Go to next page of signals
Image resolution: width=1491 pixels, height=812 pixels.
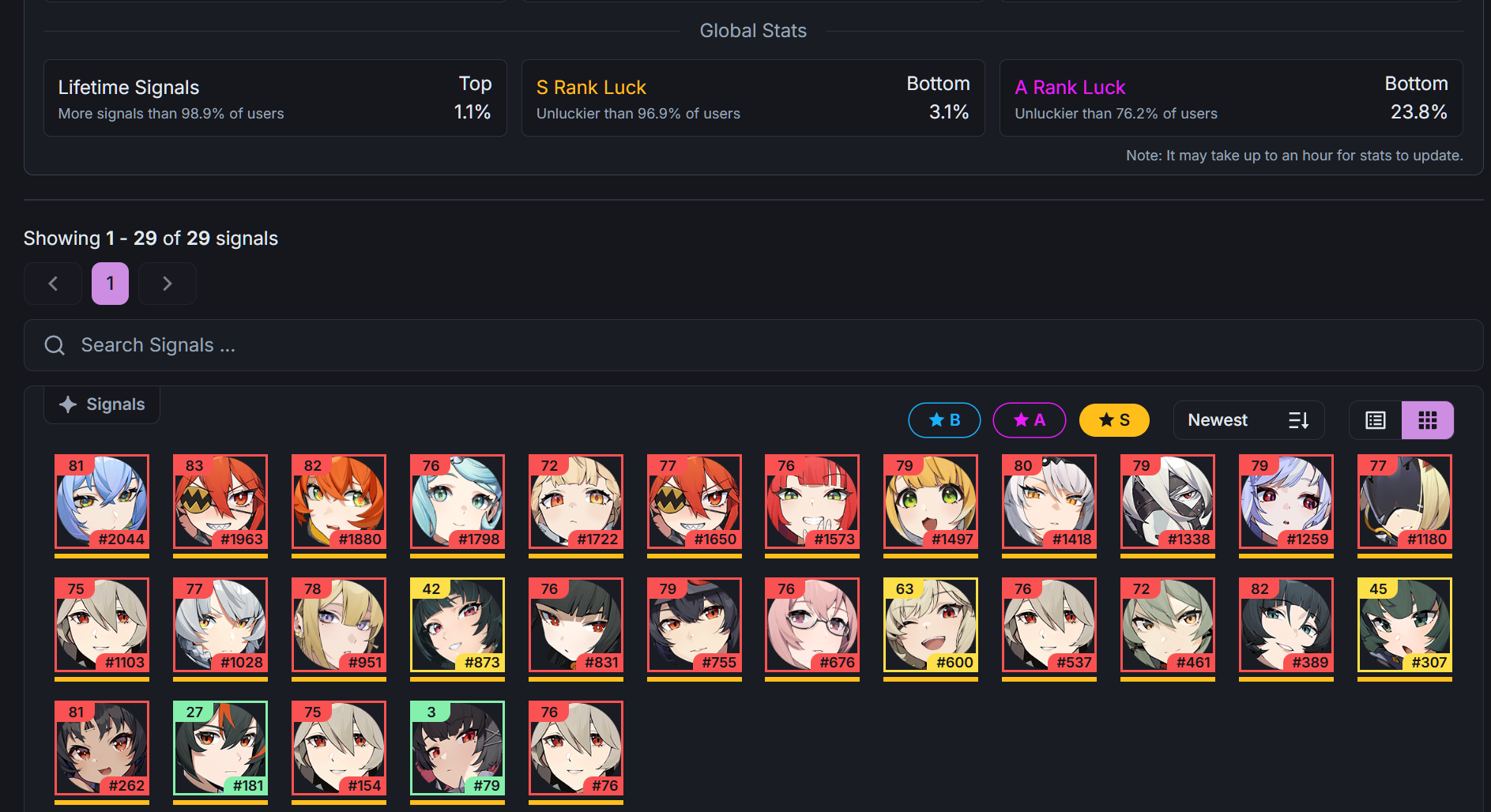click(x=168, y=284)
